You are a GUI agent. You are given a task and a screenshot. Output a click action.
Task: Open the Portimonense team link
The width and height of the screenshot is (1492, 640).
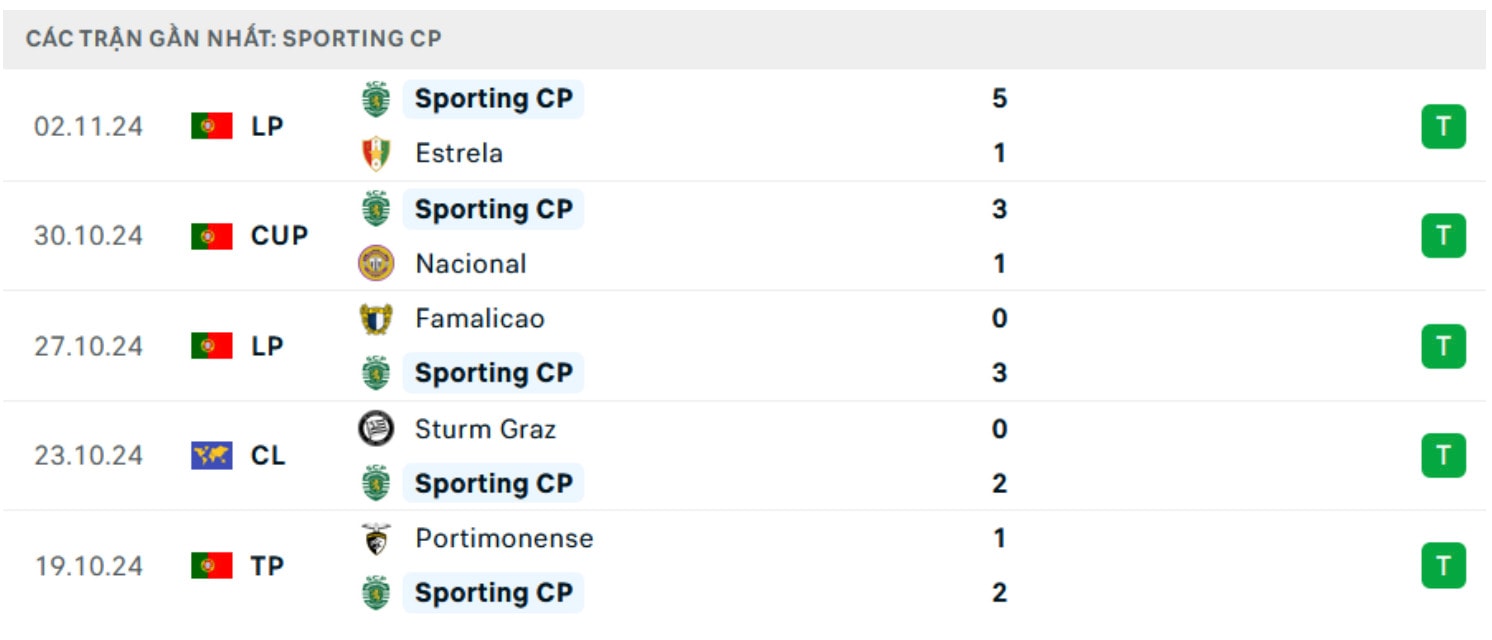504,539
